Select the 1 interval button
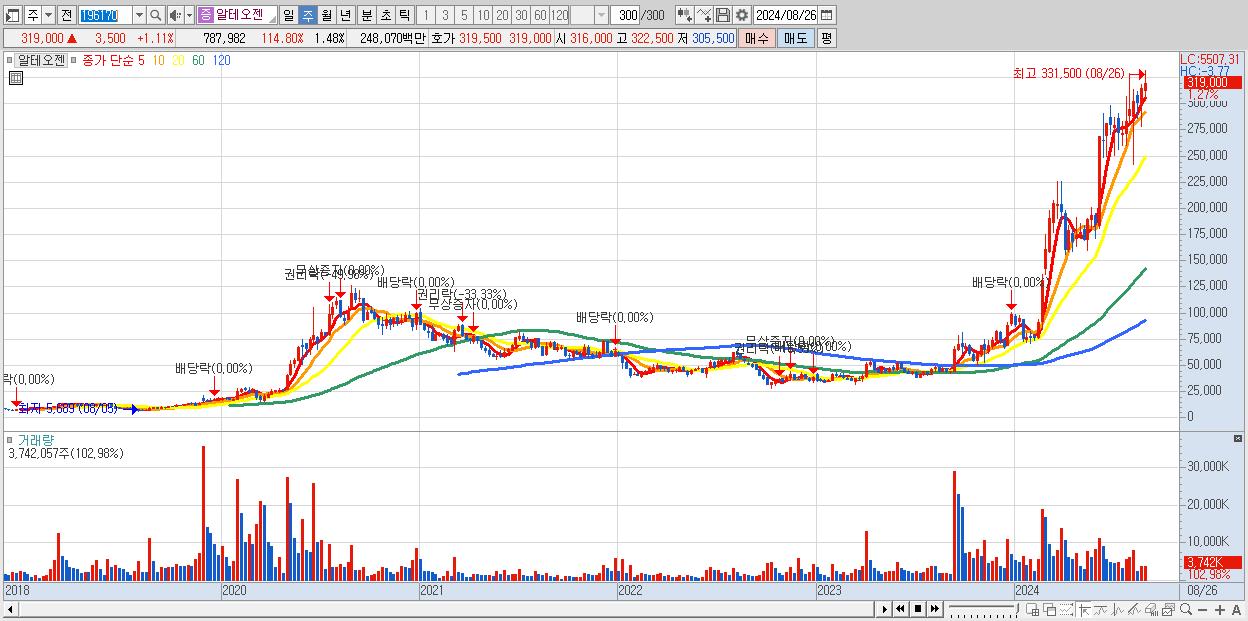Image resolution: width=1248 pixels, height=621 pixels. (x=426, y=15)
